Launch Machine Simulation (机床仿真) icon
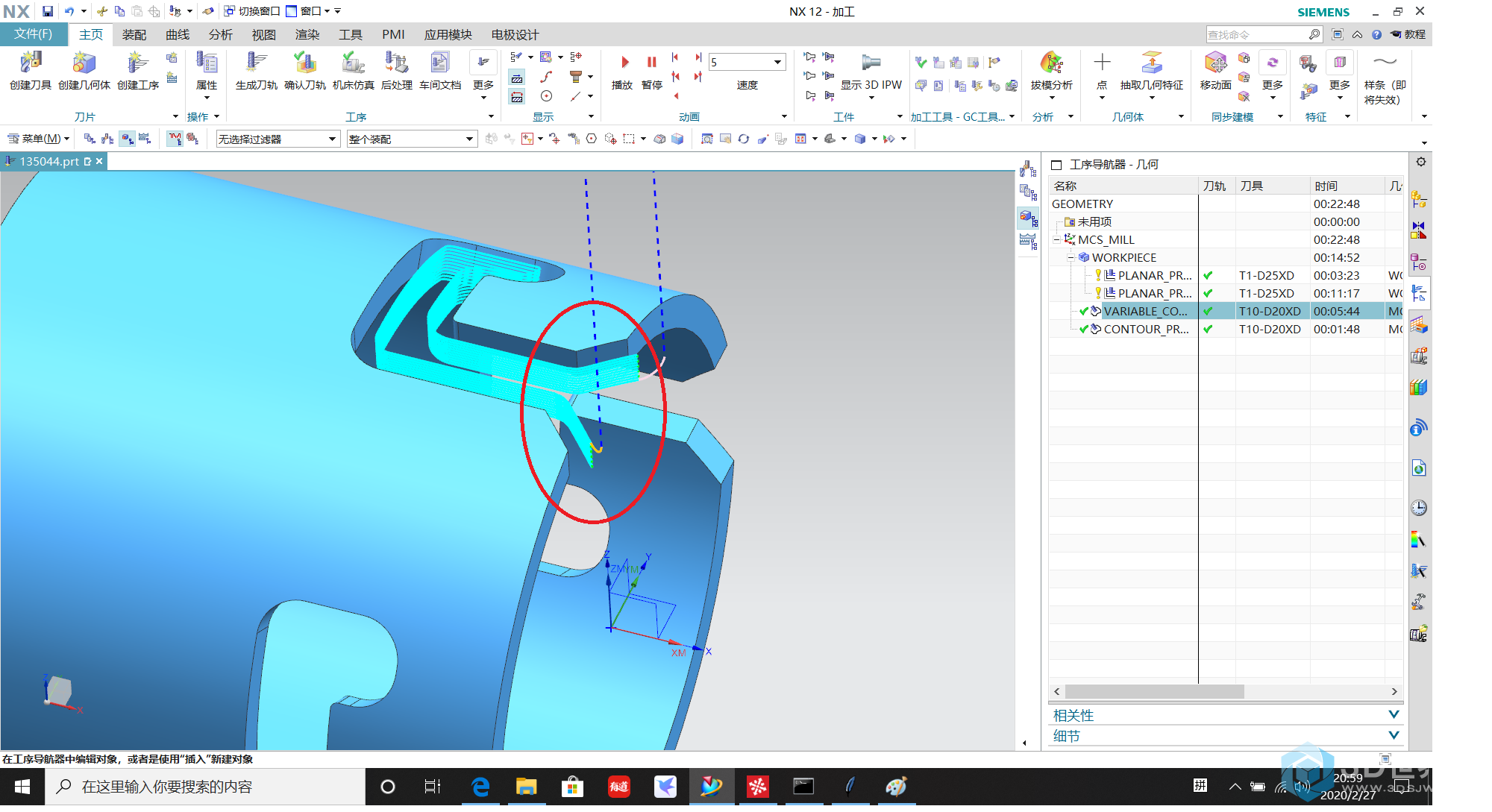The width and height of the screenshot is (1492, 812). pyautogui.click(x=353, y=63)
